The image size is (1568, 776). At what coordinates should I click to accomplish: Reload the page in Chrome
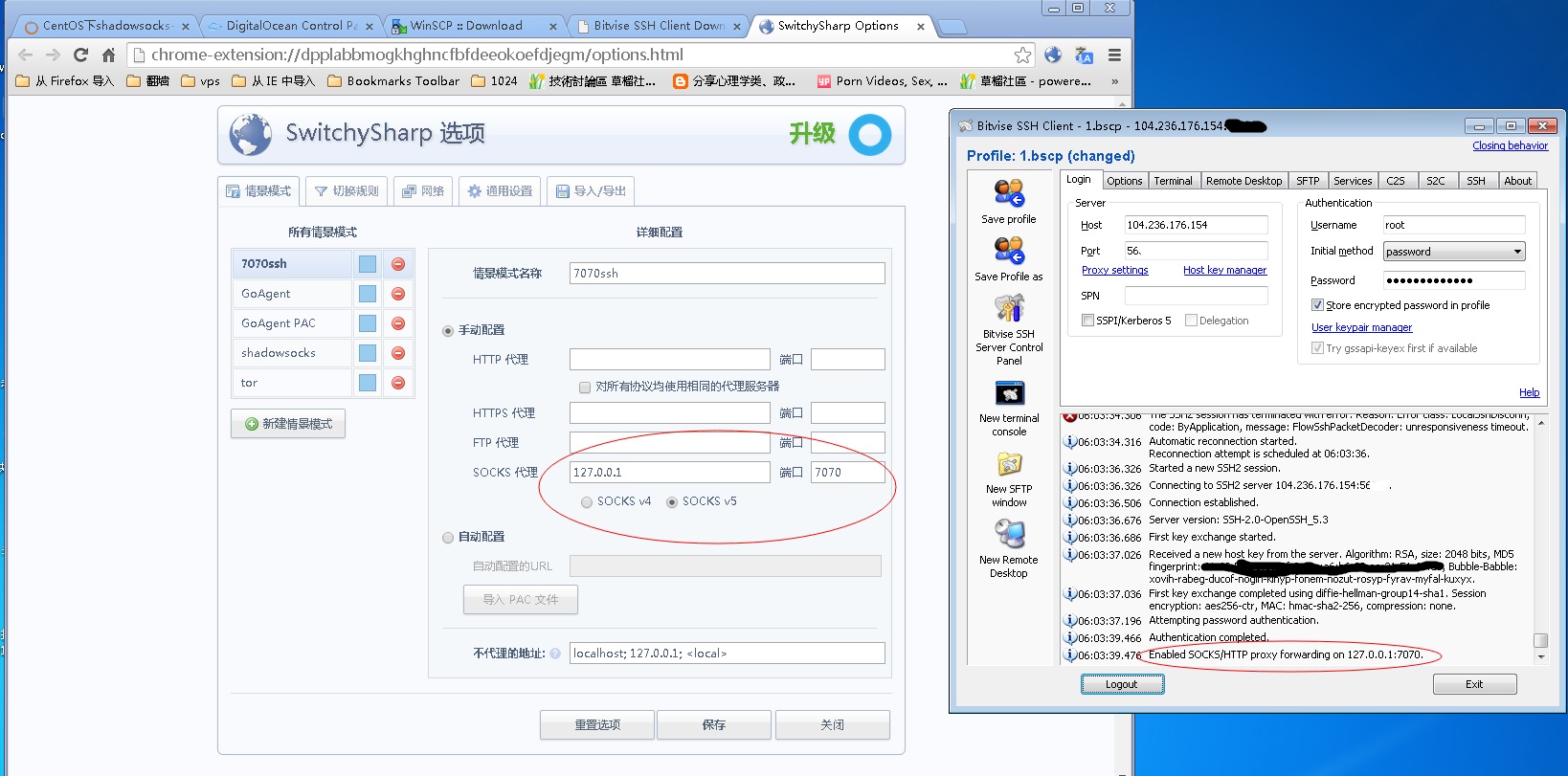click(80, 55)
